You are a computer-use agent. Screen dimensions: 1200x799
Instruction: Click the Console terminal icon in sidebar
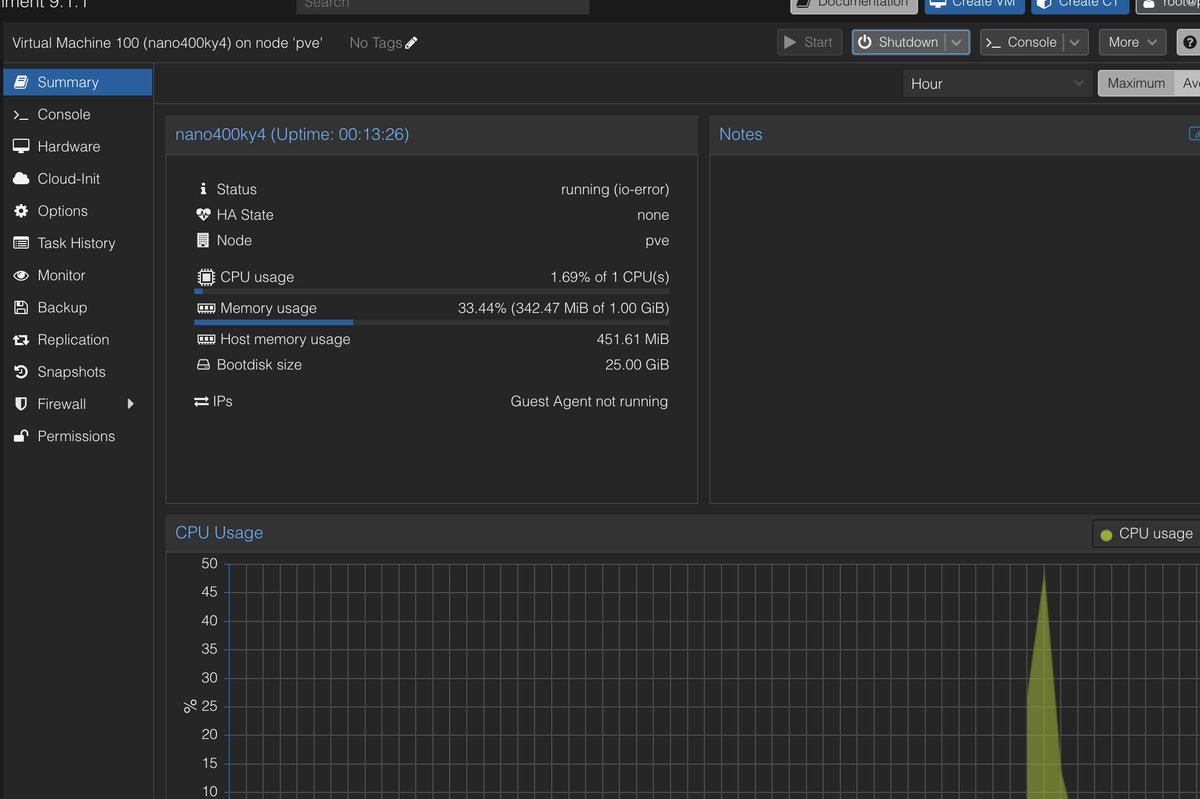click(x=20, y=115)
